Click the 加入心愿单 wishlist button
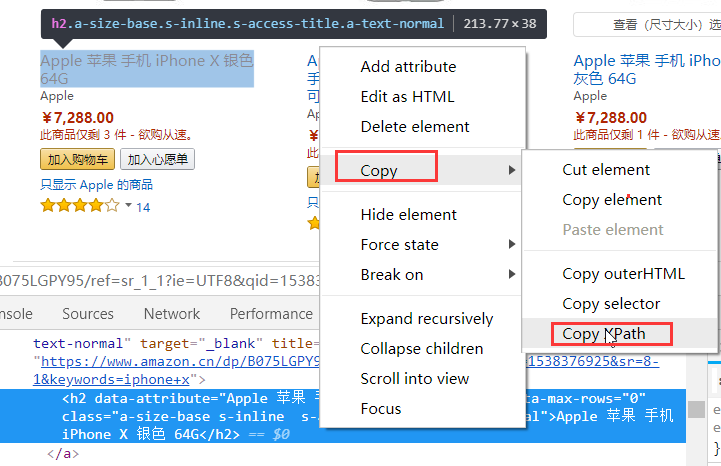This screenshot has height=466, width=721. point(157,159)
